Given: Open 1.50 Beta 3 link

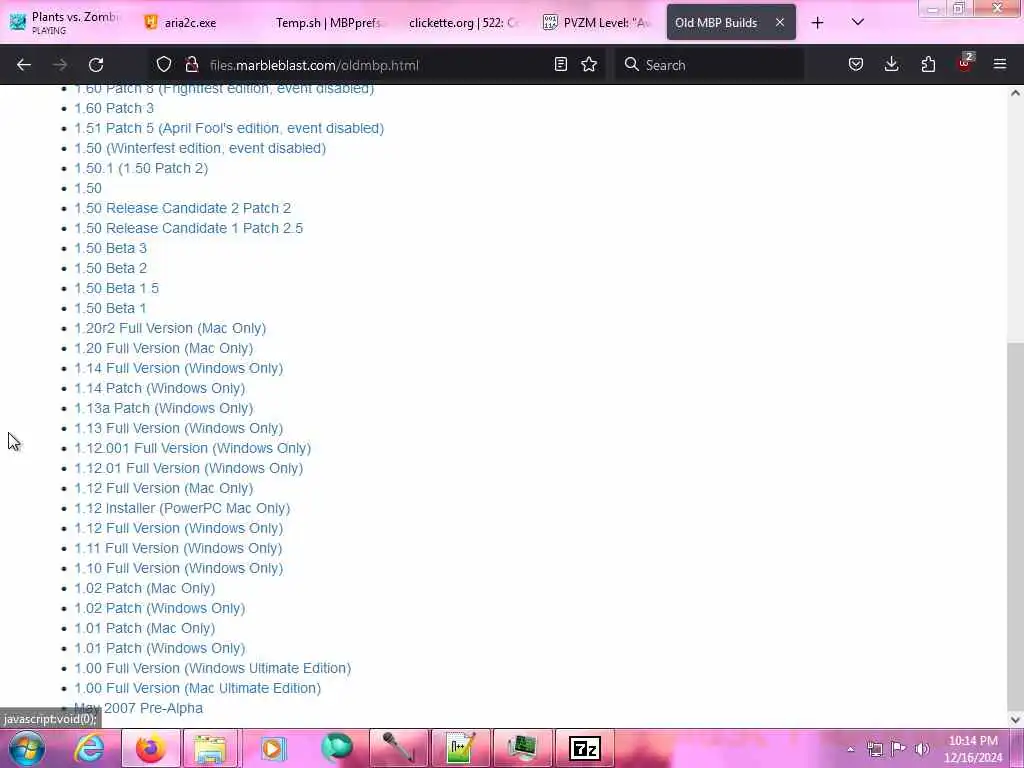Looking at the screenshot, I should point(110,248).
